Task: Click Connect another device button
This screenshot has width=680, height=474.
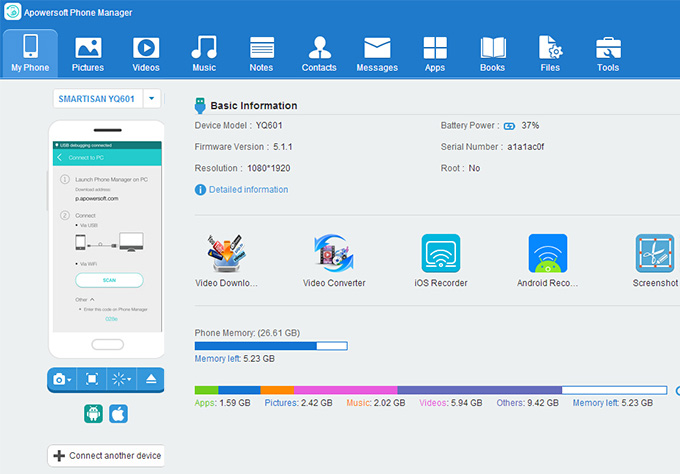Action: pyautogui.click(x=106, y=455)
